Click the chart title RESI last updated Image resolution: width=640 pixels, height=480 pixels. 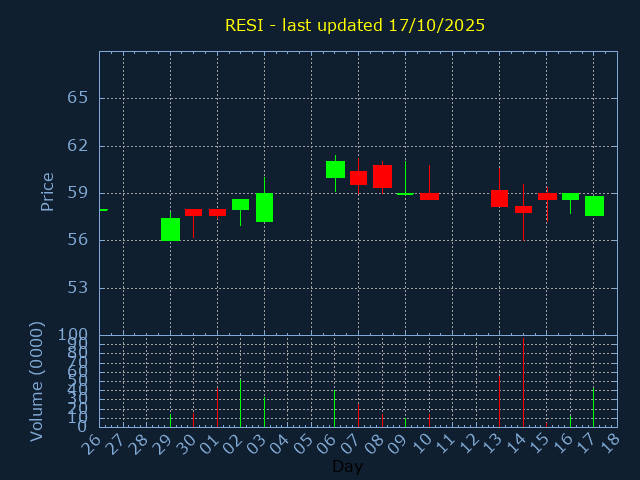click(355, 25)
